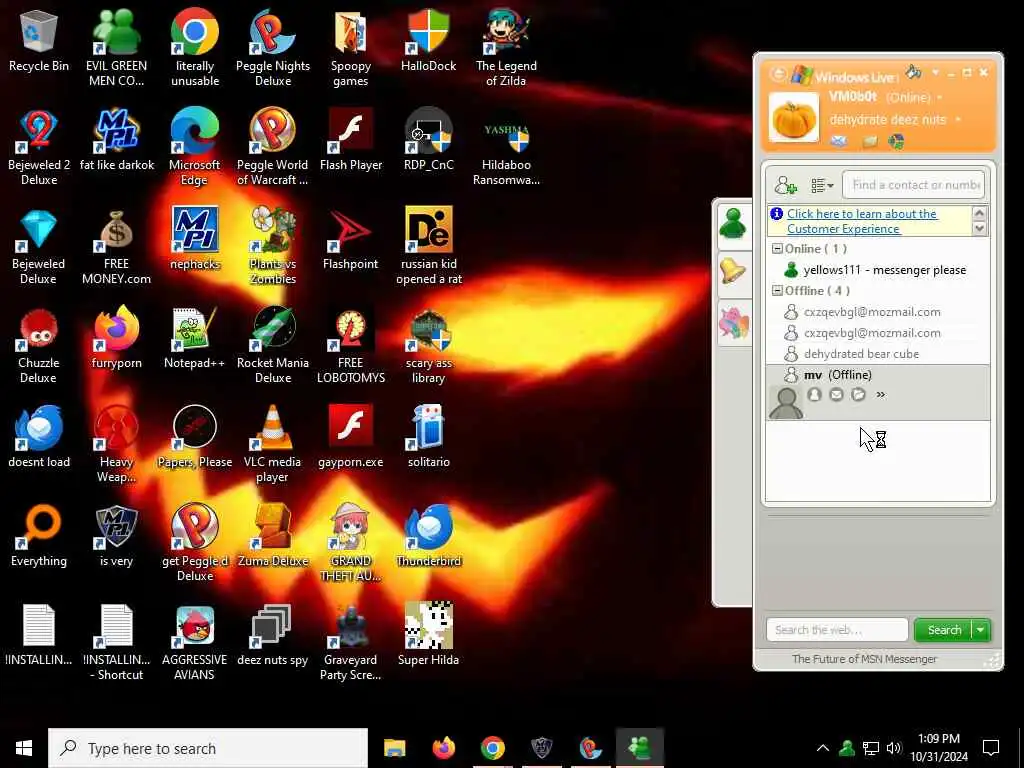Open Chrome from the taskbar

pyautogui.click(x=493, y=748)
